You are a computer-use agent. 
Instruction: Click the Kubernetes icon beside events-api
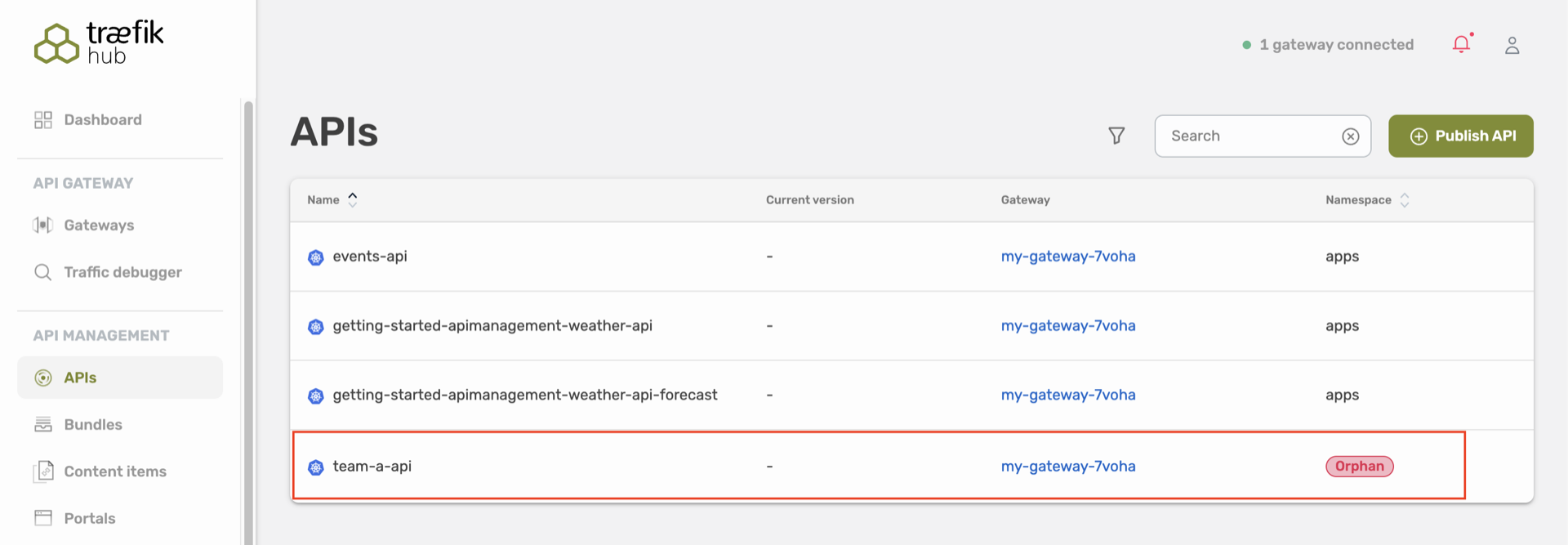point(316,257)
